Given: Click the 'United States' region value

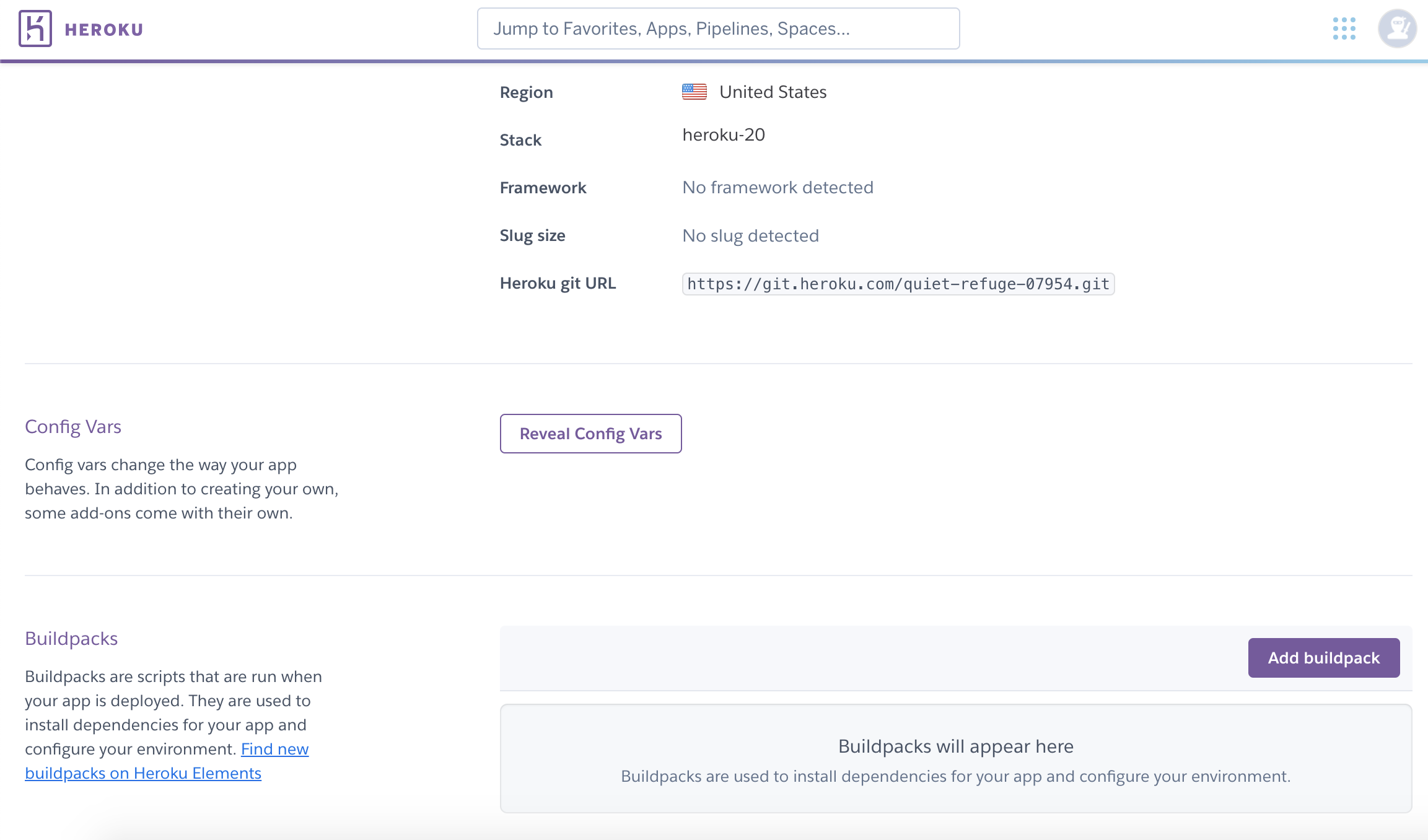Looking at the screenshot, I should [x=773, y=92].
